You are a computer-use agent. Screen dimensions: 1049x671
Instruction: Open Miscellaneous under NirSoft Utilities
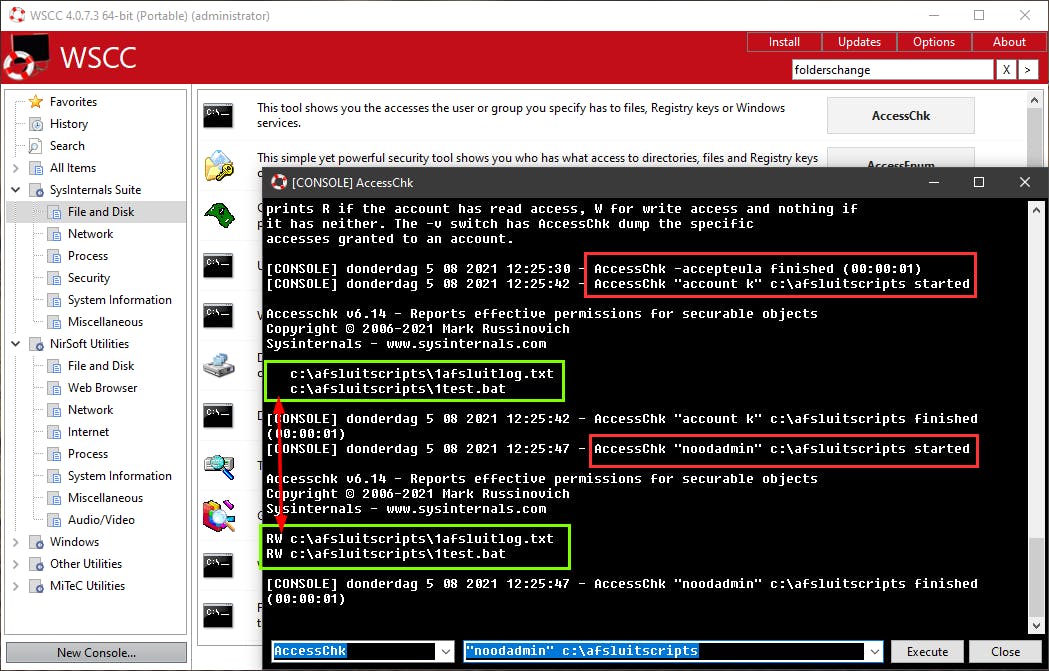click(x=105, y=498)
